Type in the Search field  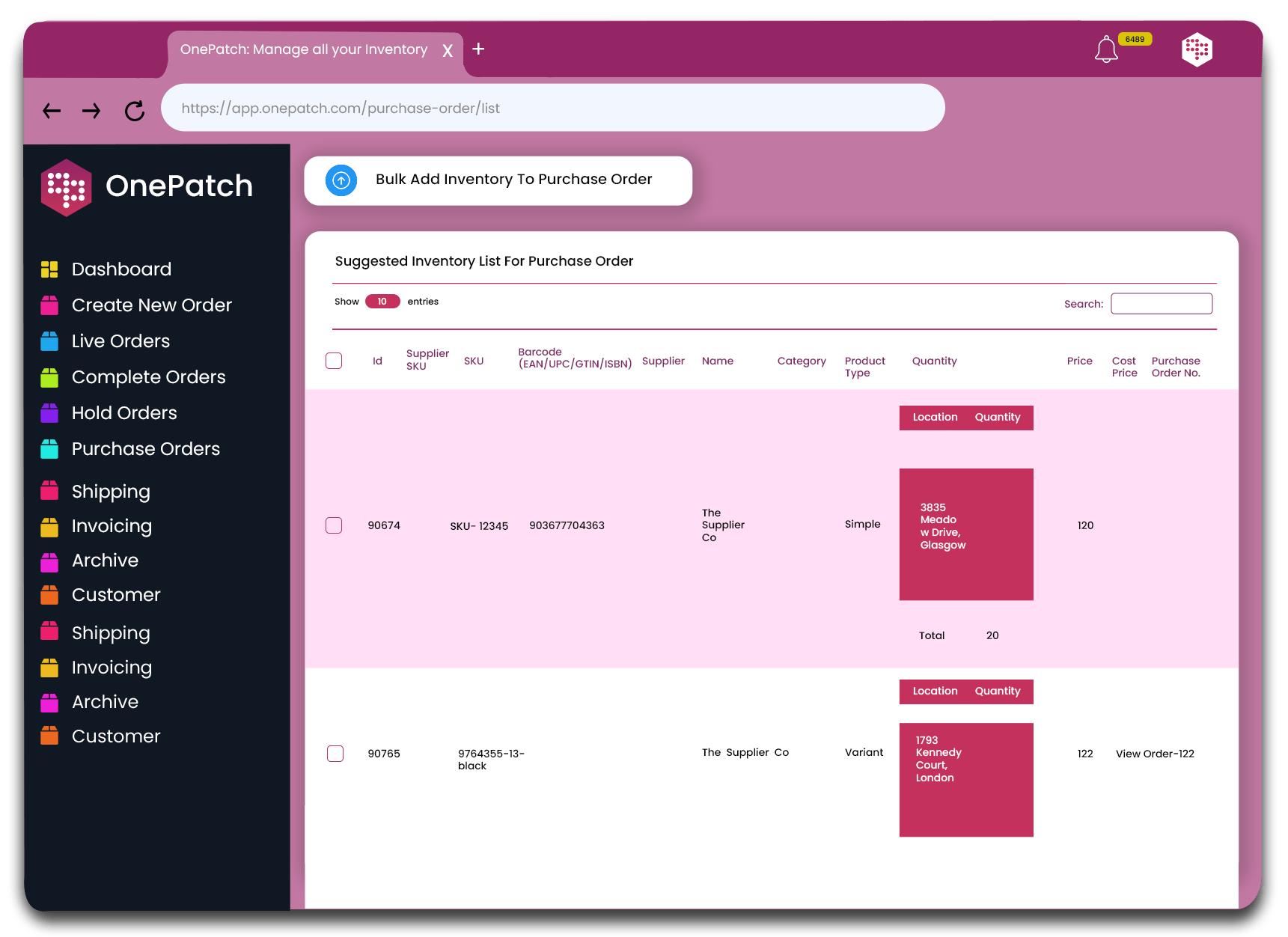pyautogui.click(x=1161, y=303)
